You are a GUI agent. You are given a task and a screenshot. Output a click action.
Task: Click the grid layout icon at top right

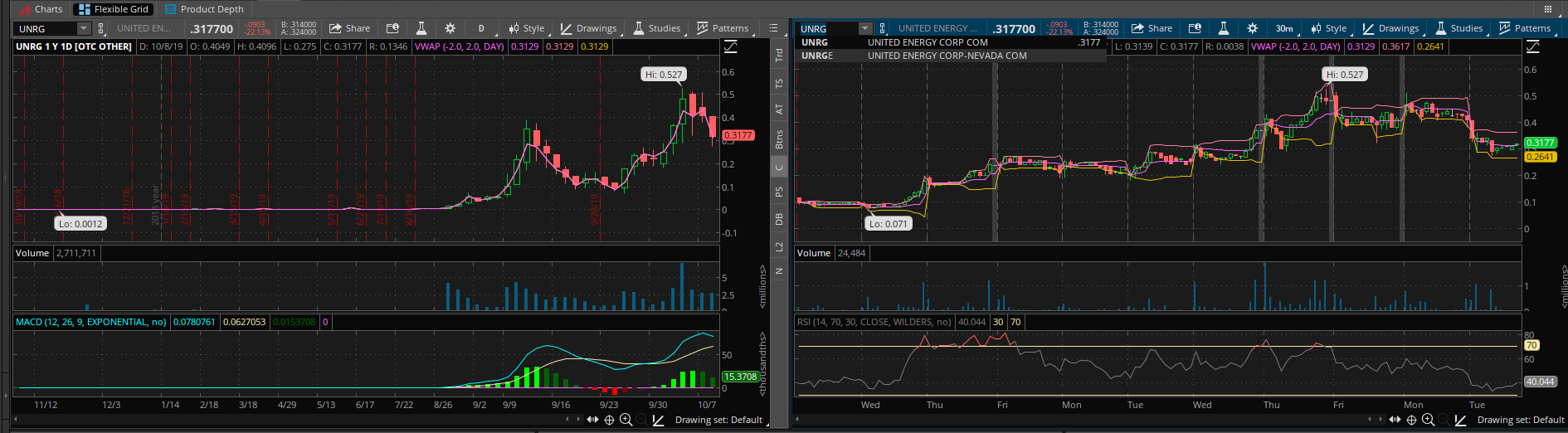tap(1547, 9)
